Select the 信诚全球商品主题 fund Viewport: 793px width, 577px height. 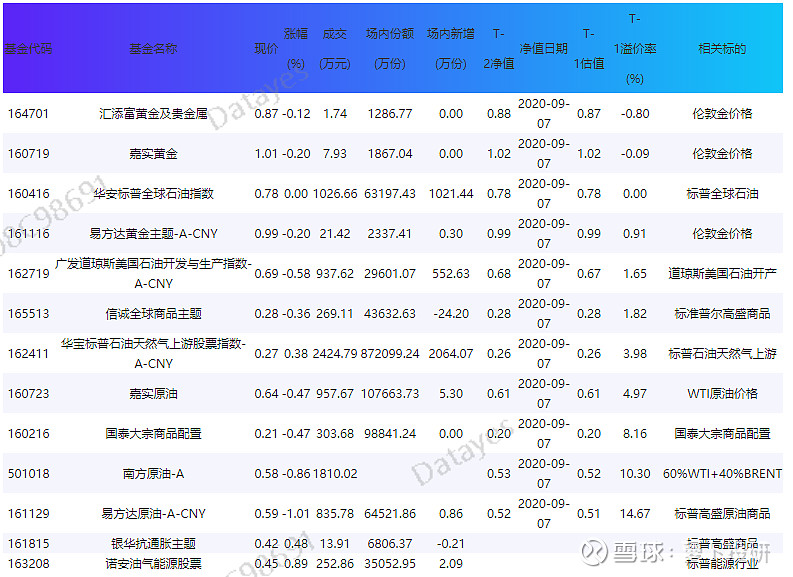tap(153, 314)
